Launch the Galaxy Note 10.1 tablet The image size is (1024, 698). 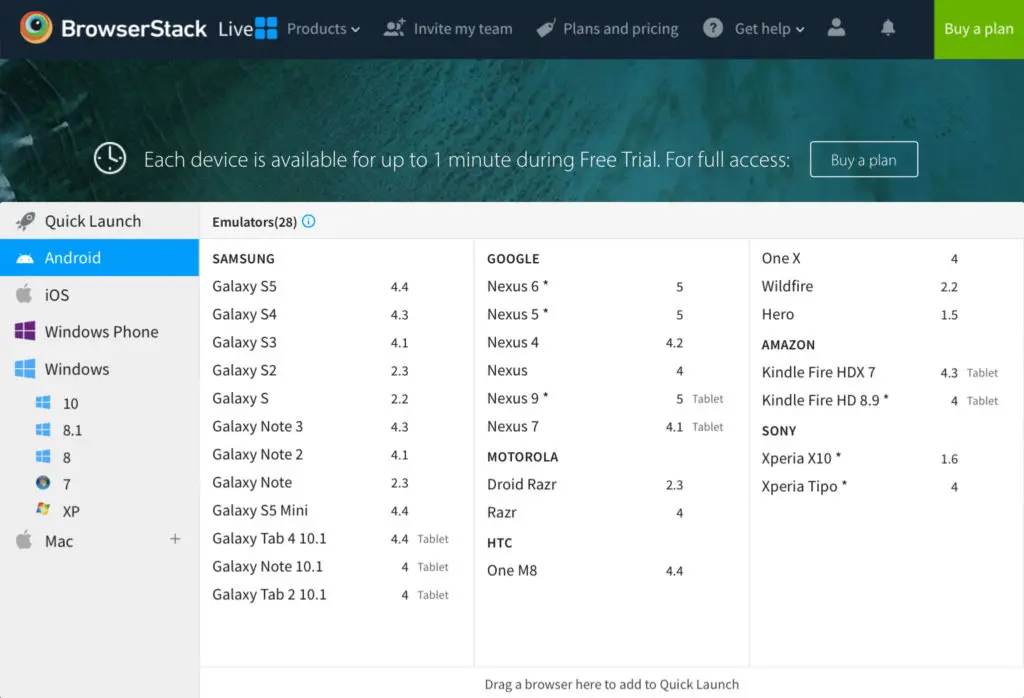point(330,567)
